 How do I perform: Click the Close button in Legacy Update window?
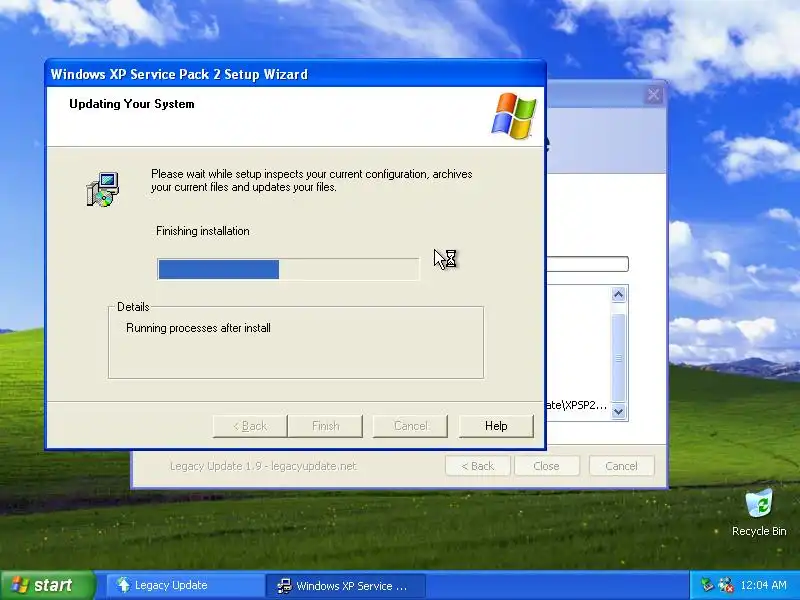(546, 466)
